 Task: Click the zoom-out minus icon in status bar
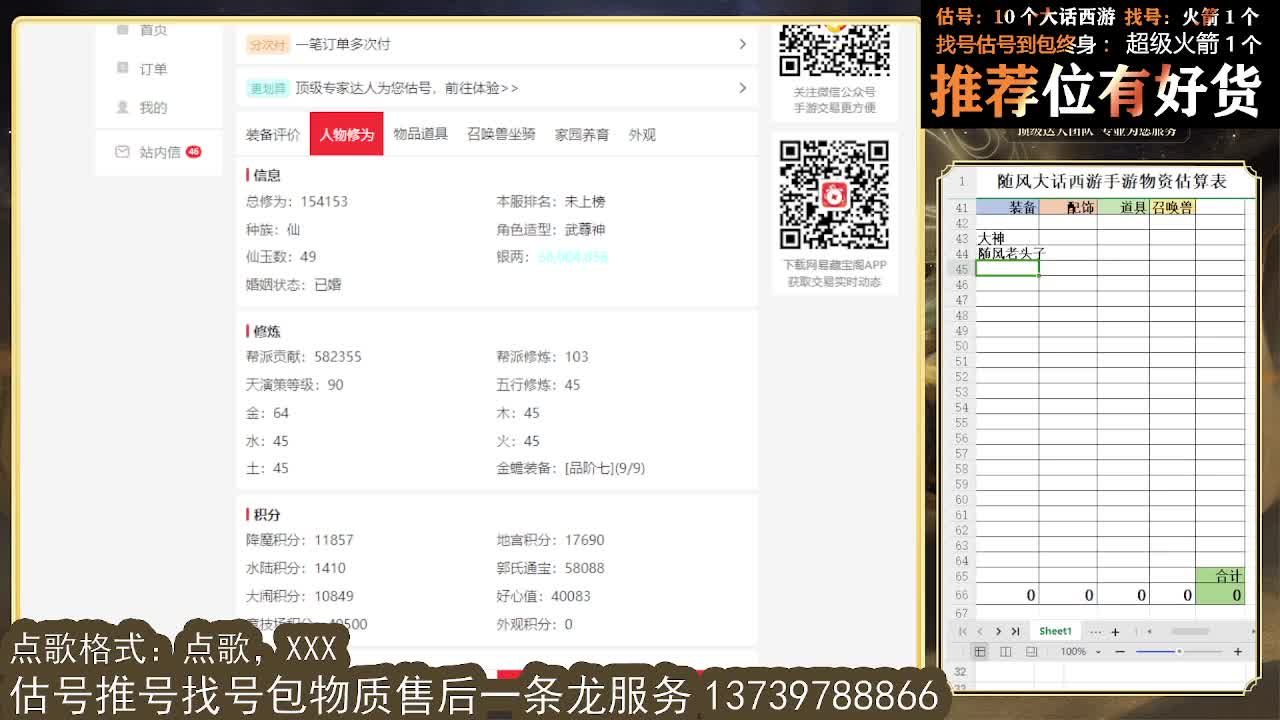tap(1120, 651)
